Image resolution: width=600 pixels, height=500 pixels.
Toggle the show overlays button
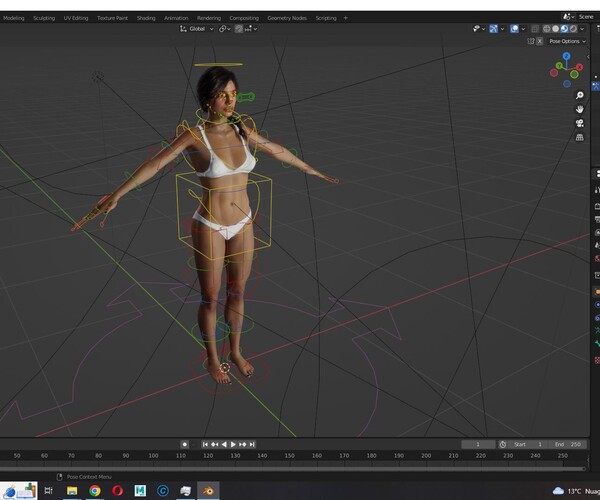coord(514,29)
